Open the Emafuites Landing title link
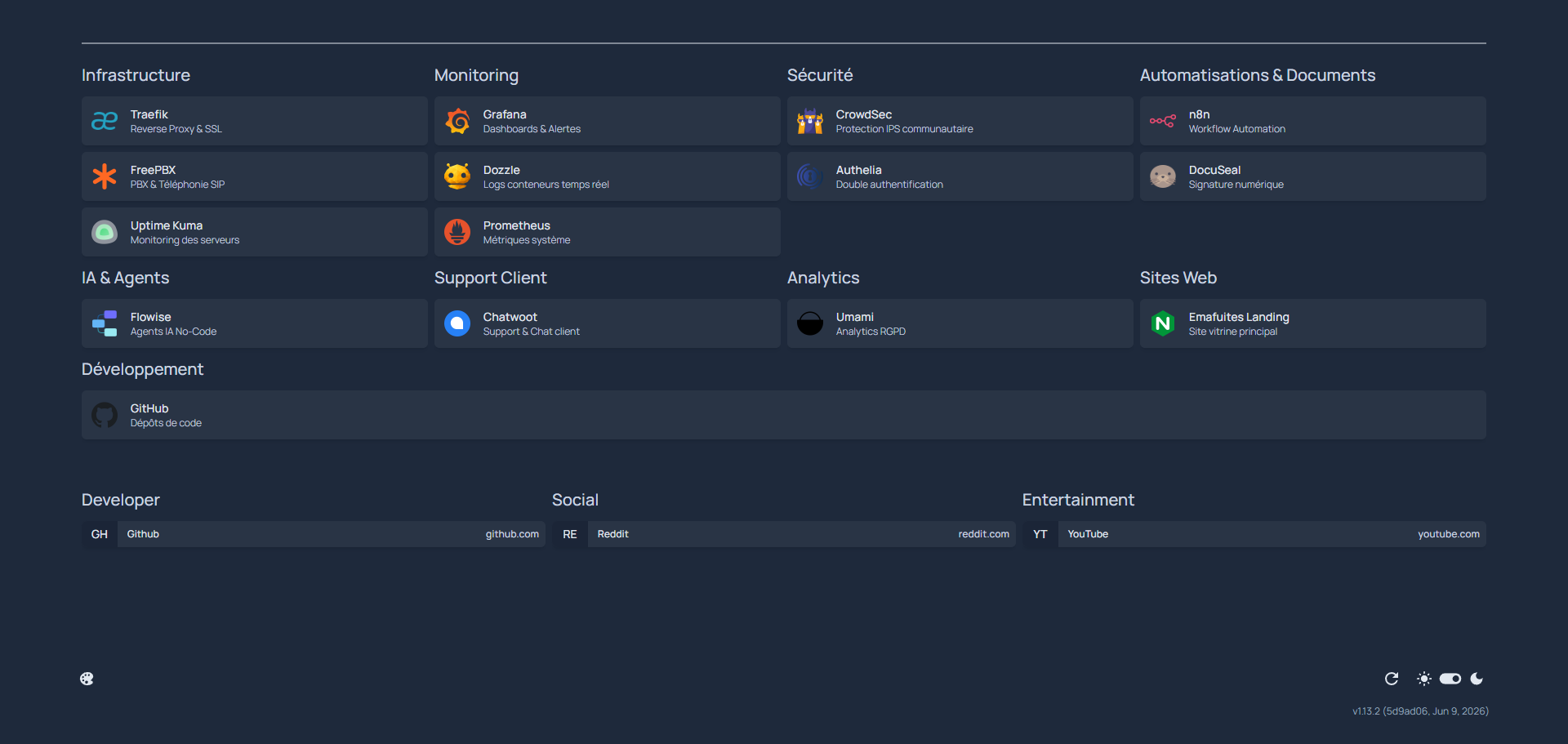The image size is (1568, 744). pos(1239,317)
